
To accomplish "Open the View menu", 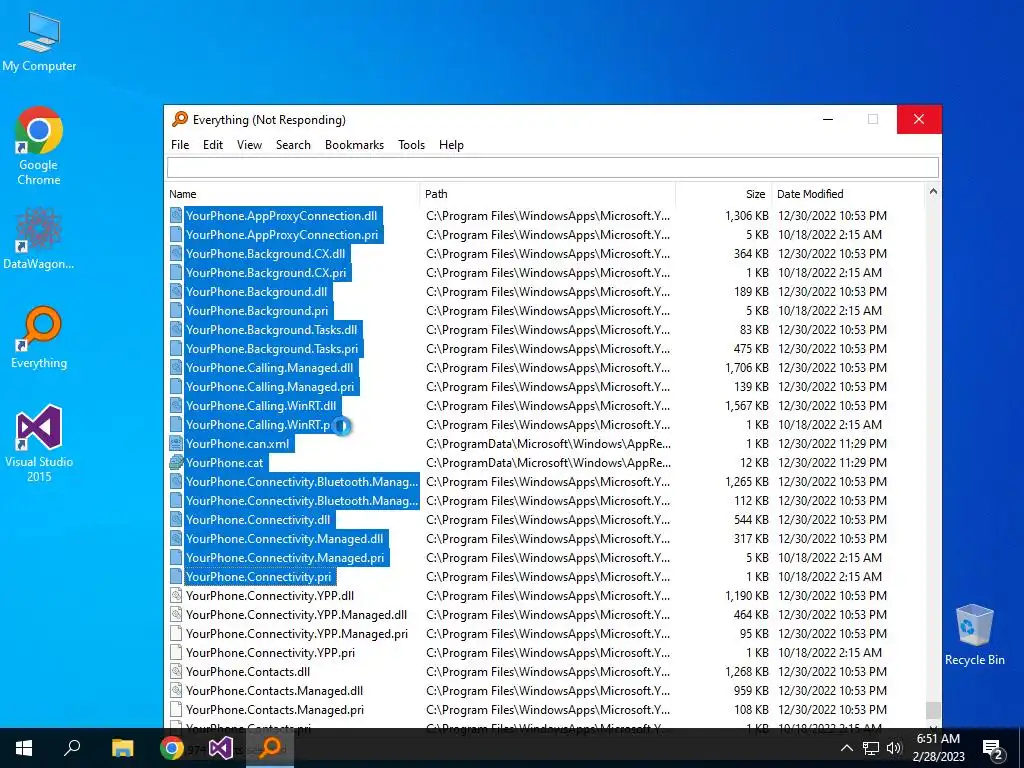I will pyautogui.click(x=249, y=145).
